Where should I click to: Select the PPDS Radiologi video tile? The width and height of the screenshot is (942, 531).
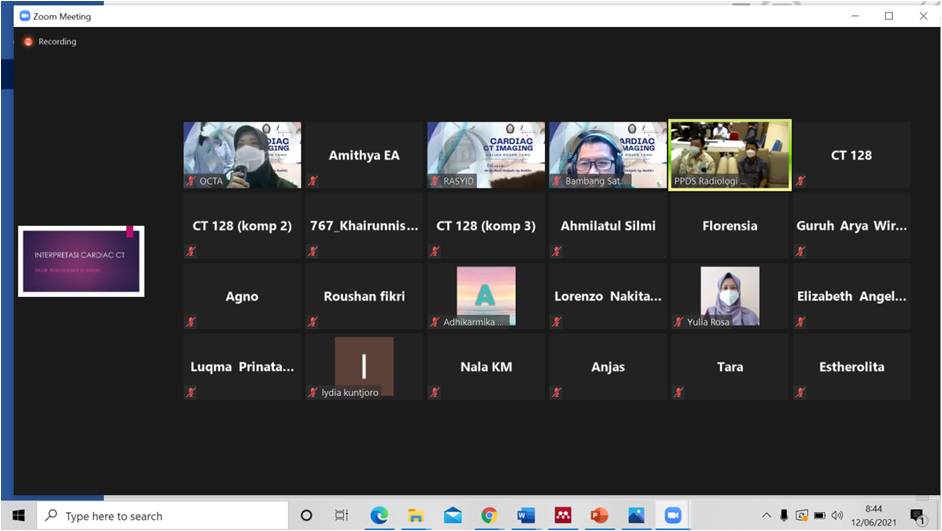[729, 155]
